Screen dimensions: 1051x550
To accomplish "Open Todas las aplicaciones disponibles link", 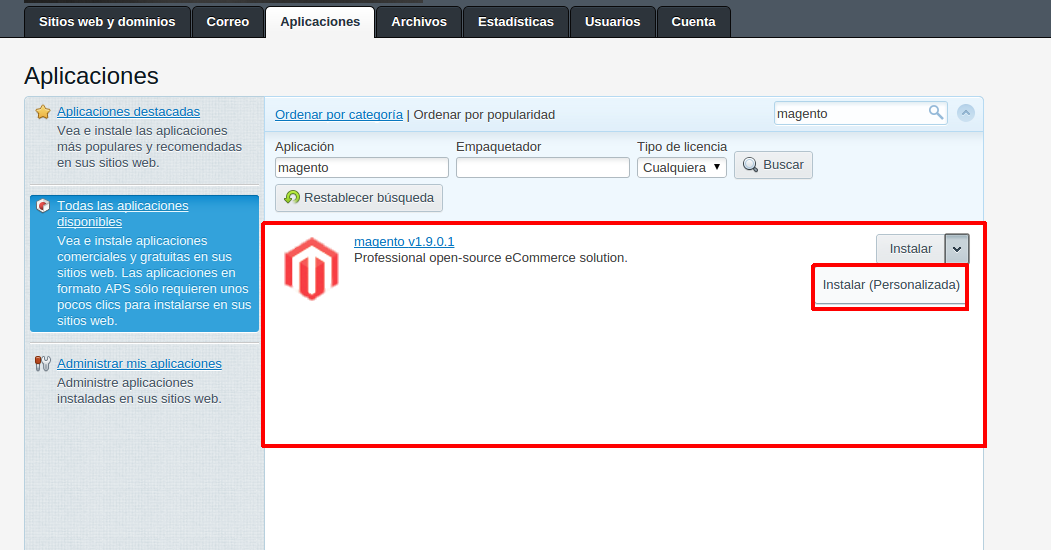I will 123,214.
